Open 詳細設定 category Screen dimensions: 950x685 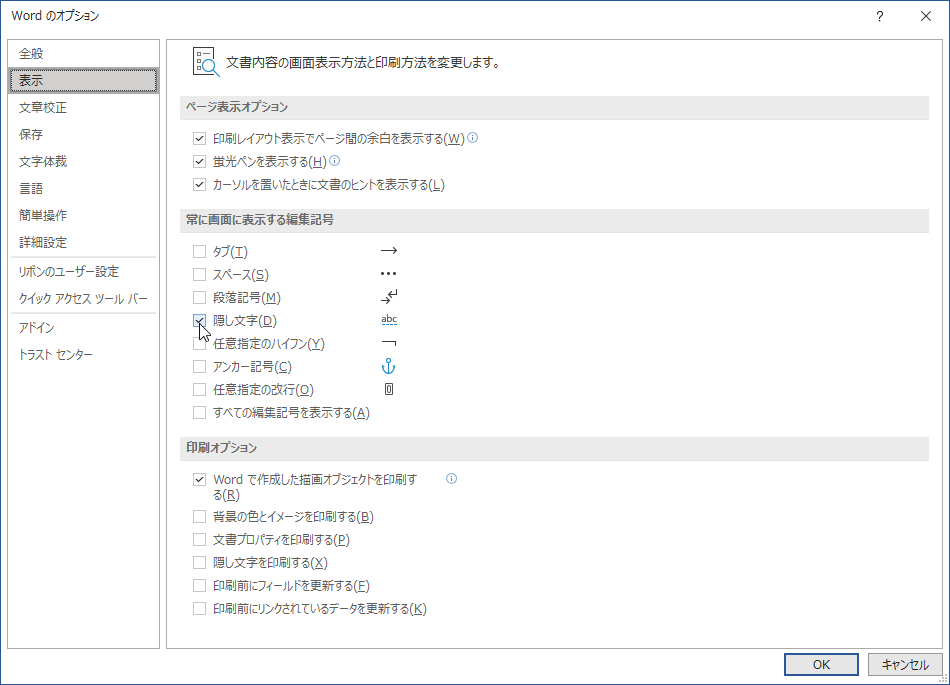pos(84,242)
